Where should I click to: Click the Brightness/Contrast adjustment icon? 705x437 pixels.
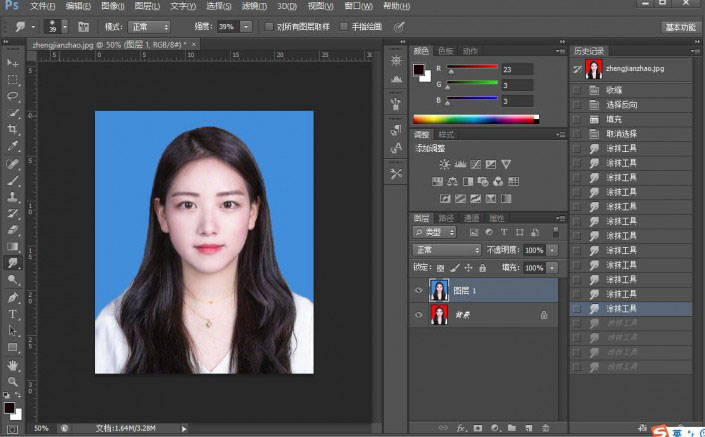point(444,163)
